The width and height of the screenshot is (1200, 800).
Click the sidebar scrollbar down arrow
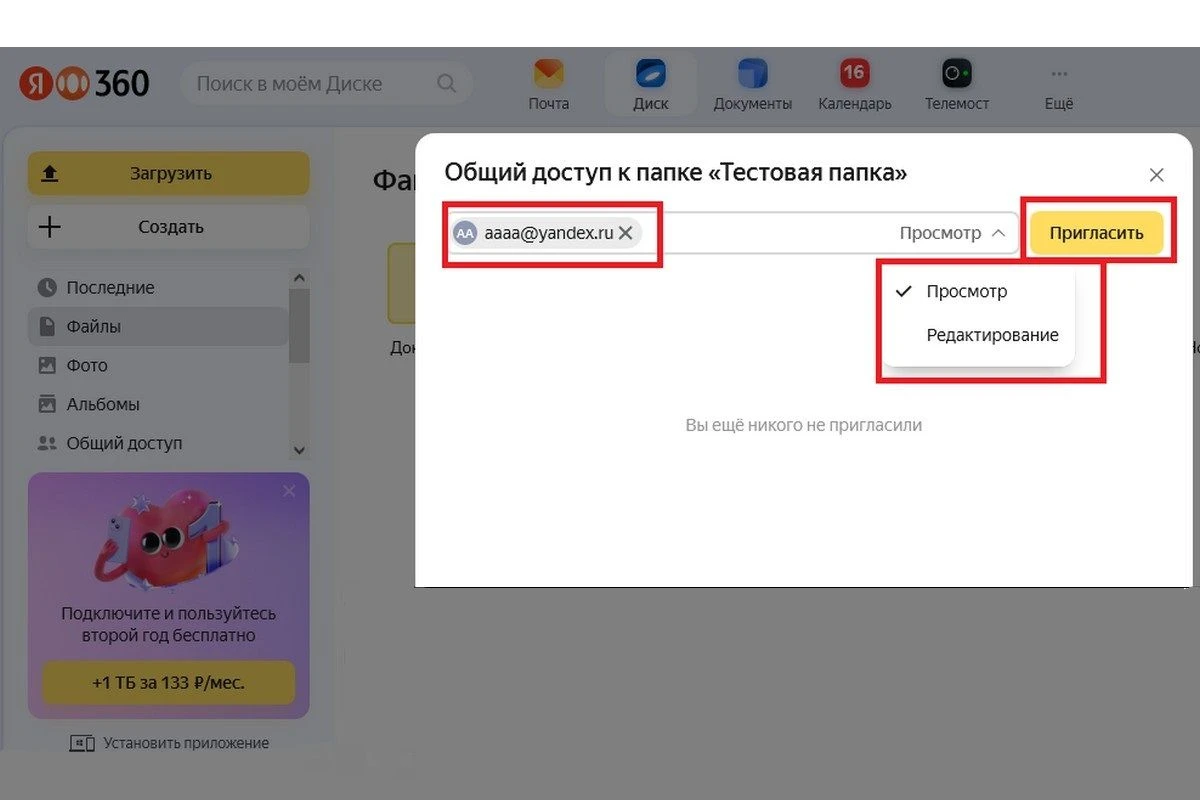pyautogui.click(x=298, y=451)
